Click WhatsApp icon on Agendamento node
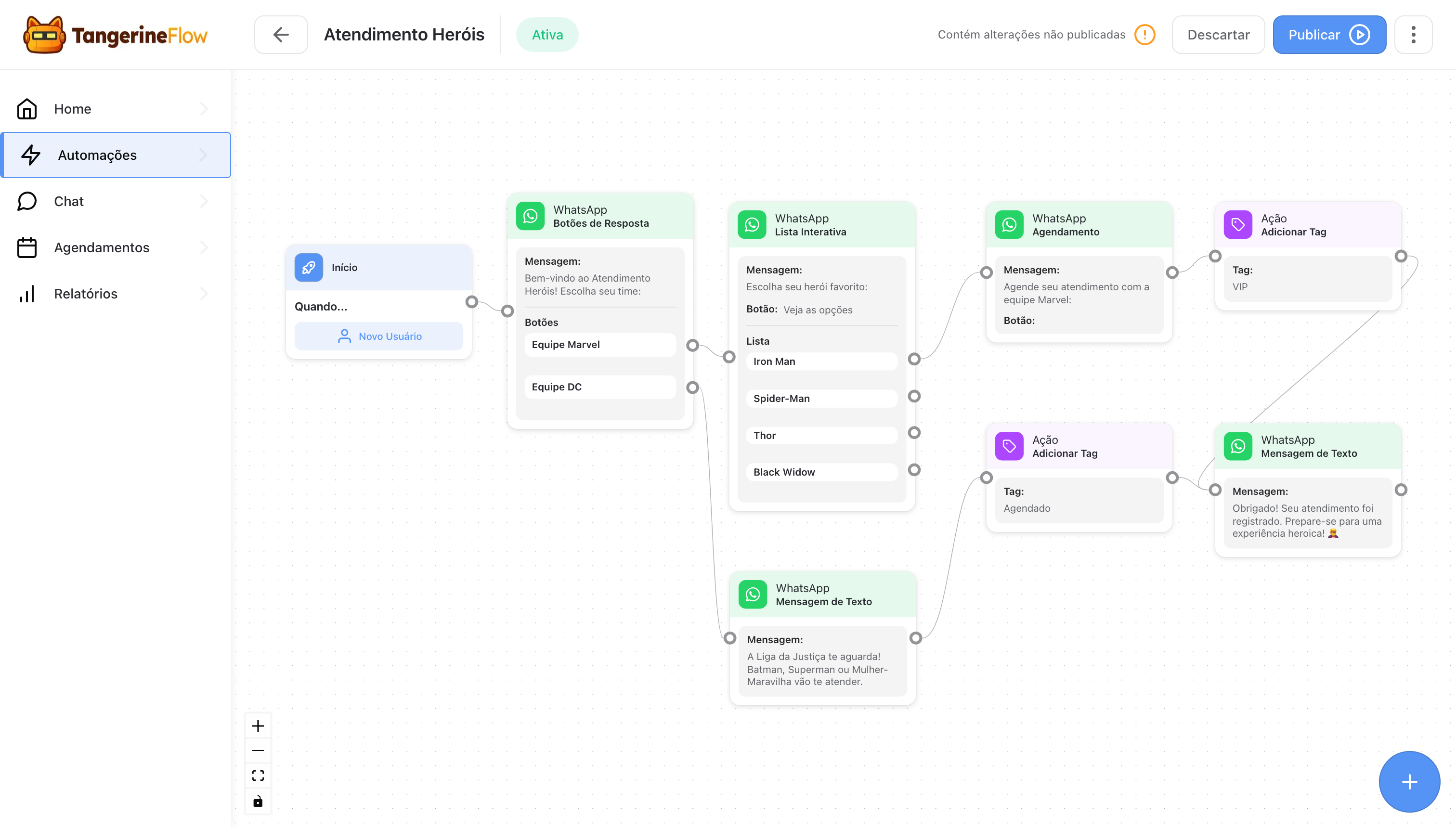 point(1009,225)
